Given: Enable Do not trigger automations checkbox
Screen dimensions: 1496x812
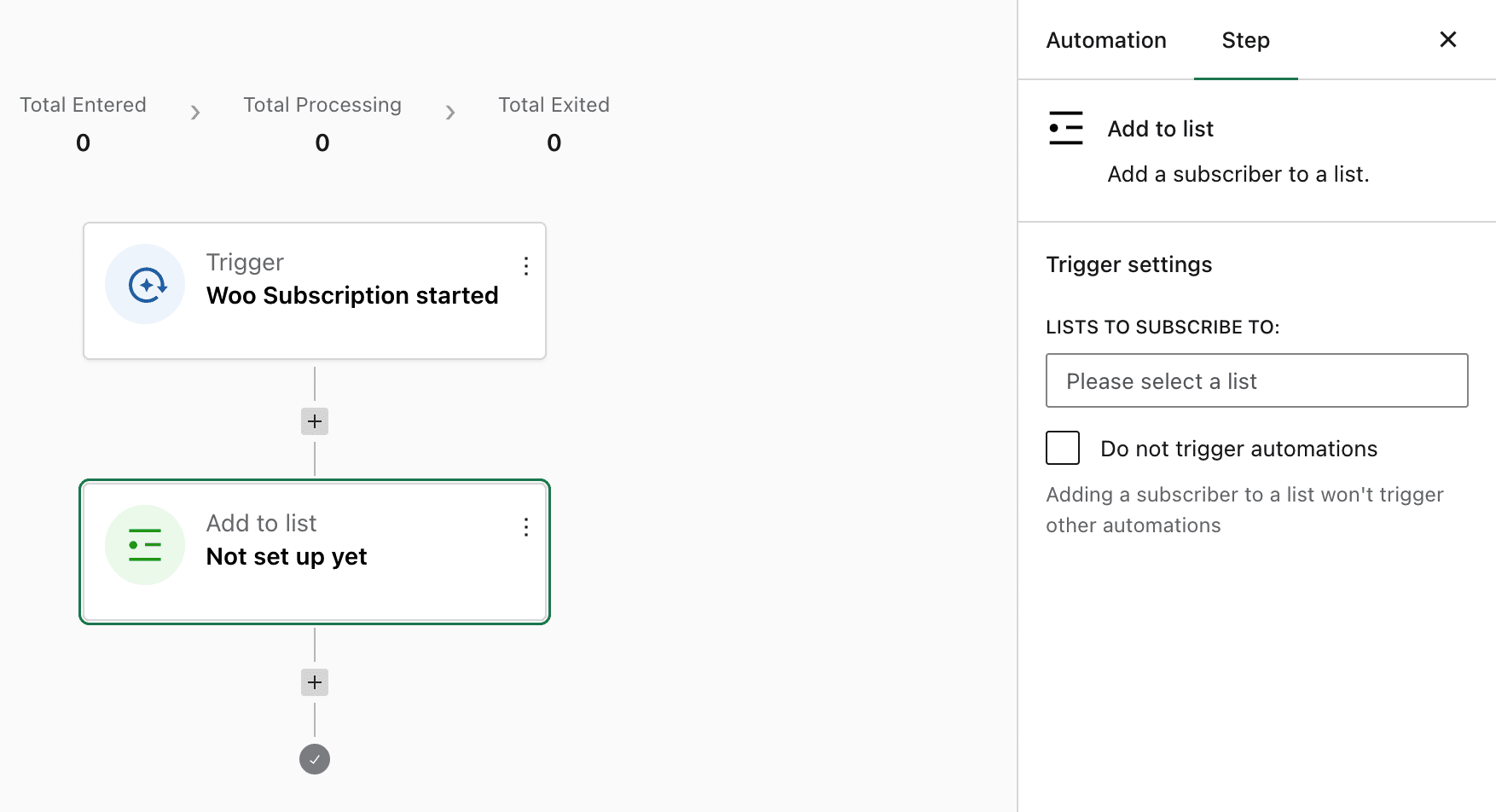Looking at the screenshot, I should click(1063, 448).
